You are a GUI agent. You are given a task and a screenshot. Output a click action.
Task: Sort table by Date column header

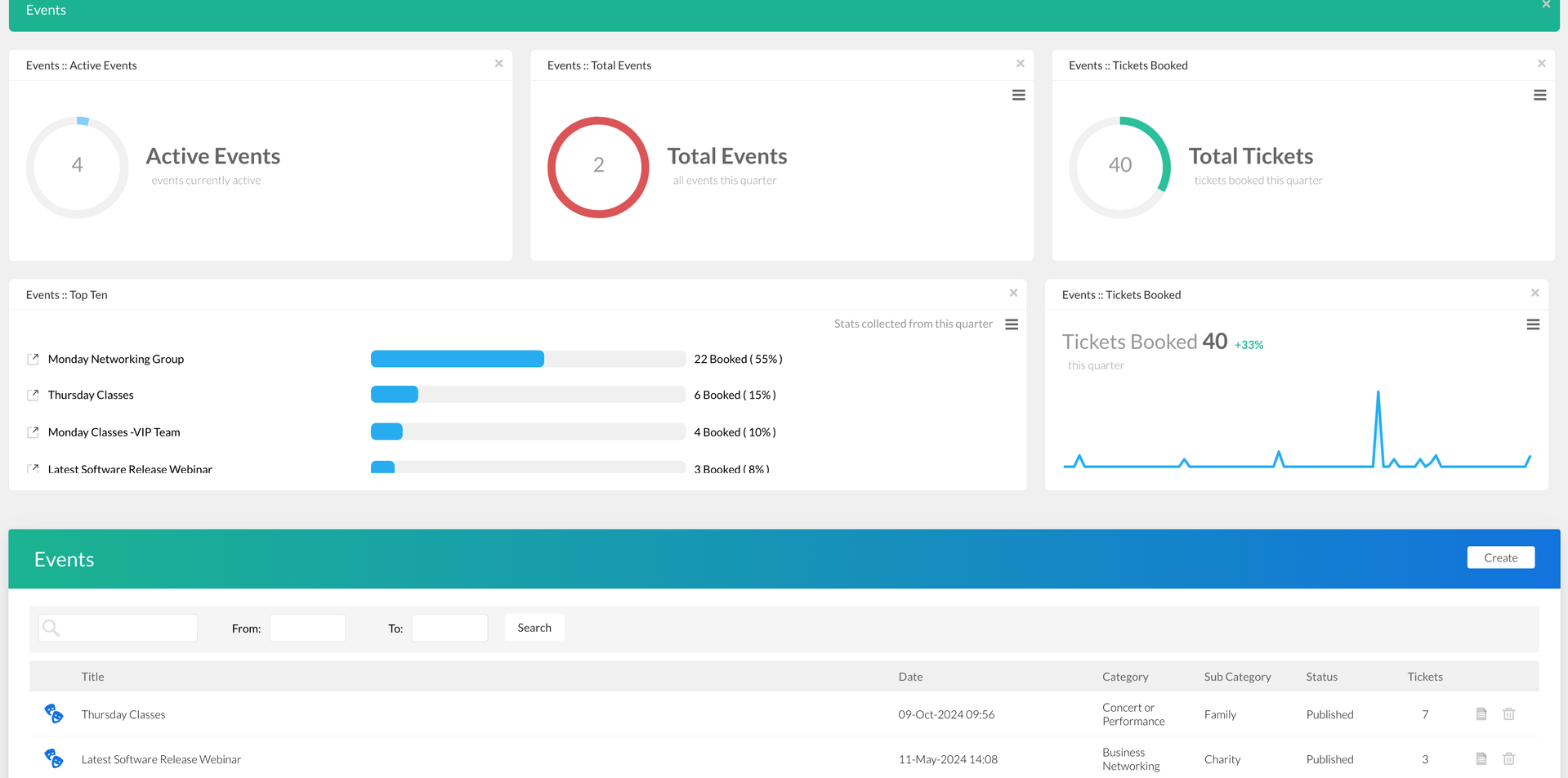910,677
